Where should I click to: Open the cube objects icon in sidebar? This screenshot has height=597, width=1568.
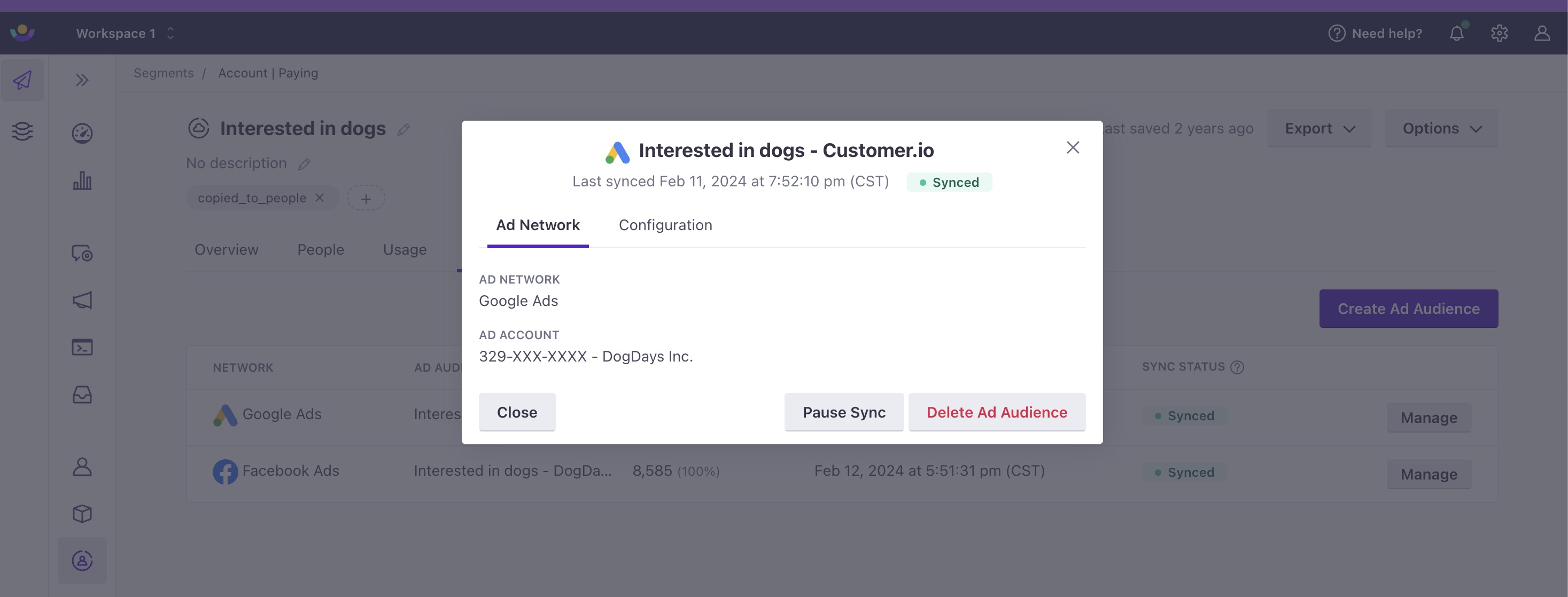click(x=82, y=514)
